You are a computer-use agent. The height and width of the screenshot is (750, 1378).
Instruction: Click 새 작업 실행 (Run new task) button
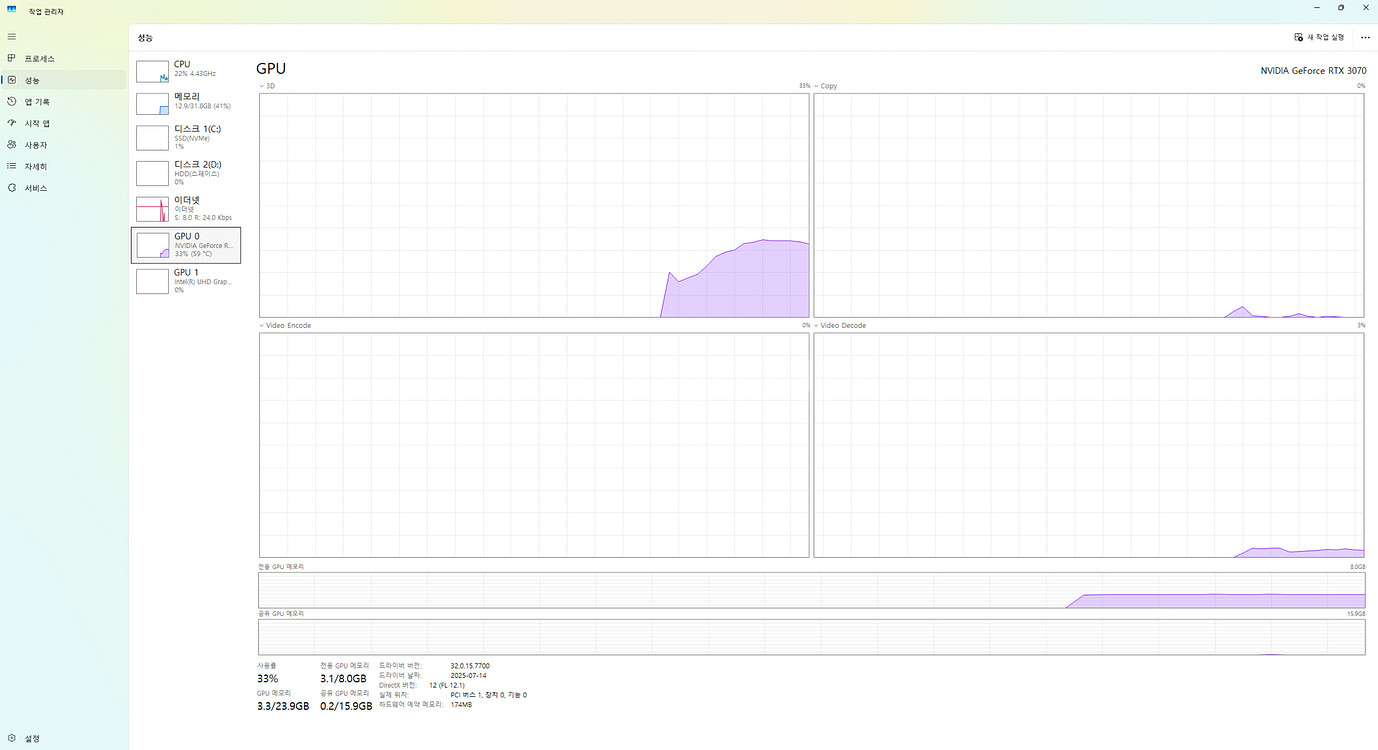pyautogui.click(x=1319, y=37)
